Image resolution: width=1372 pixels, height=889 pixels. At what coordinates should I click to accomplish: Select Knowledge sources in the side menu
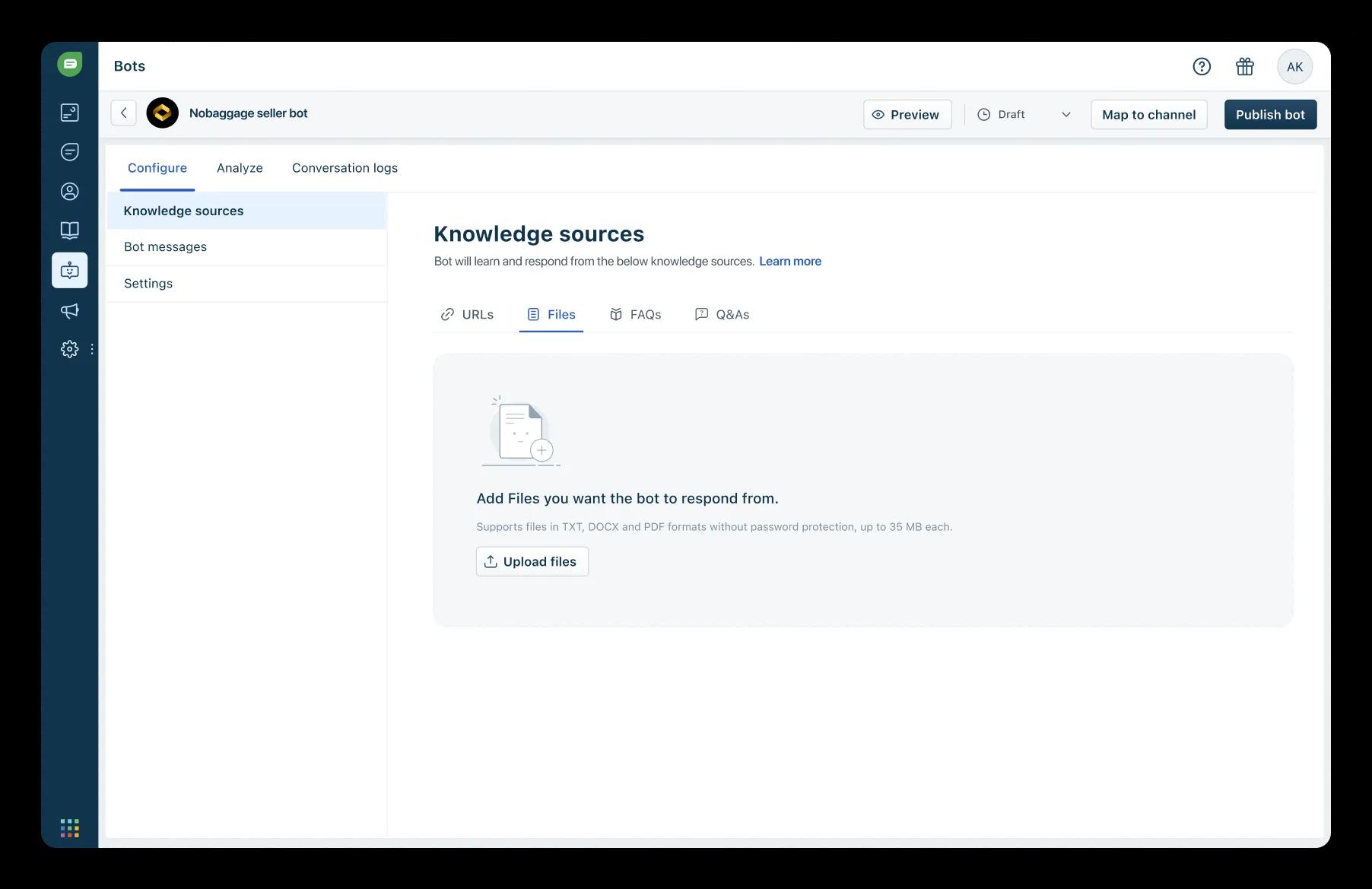[246, 211]
